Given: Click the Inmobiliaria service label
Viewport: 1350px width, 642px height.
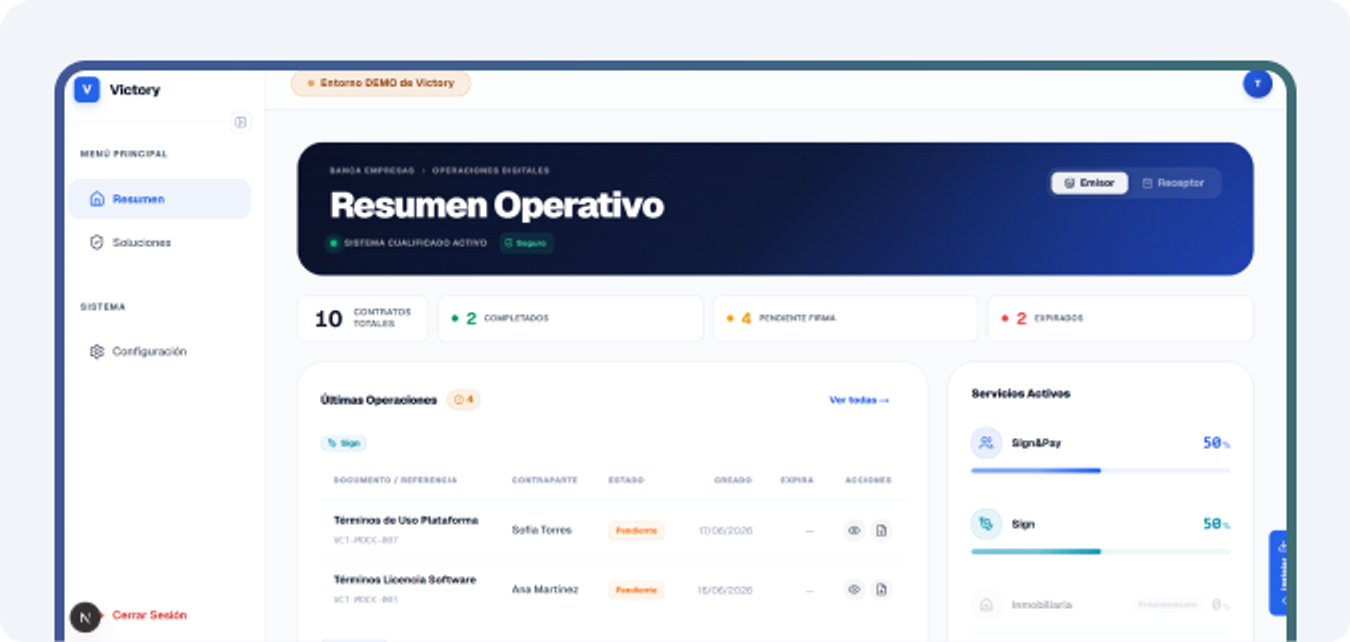Looking at the screenshot, I should click(x=1041, y=605).
